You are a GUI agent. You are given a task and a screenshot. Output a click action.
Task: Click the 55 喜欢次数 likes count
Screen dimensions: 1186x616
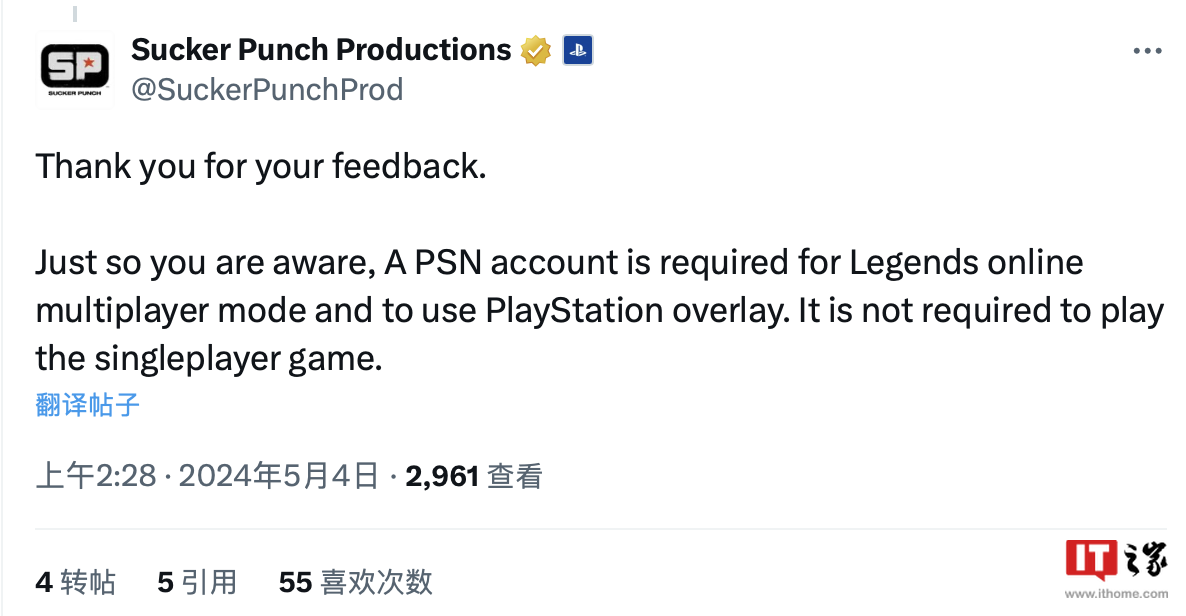[x=355, y=582]
